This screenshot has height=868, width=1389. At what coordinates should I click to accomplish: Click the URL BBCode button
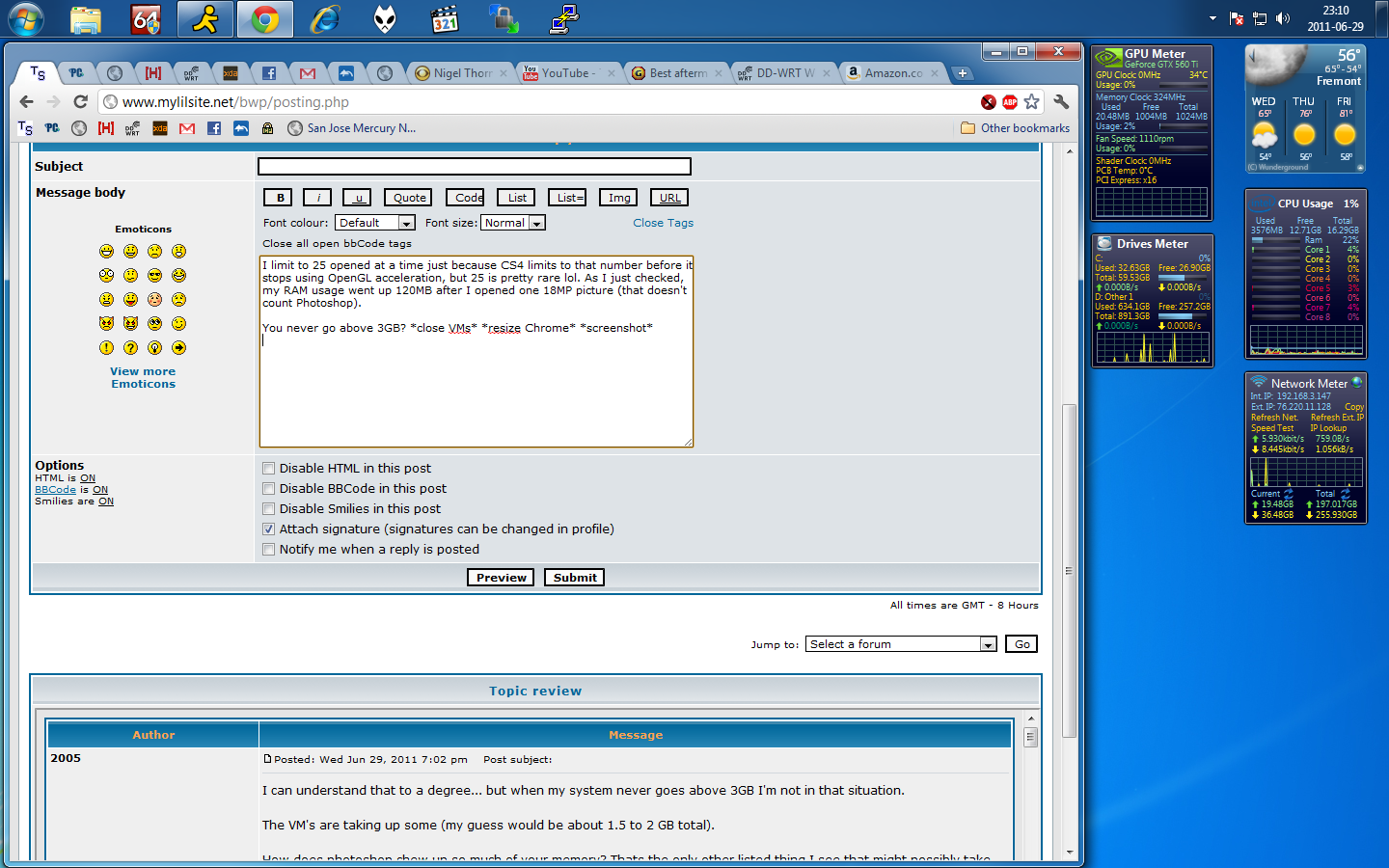[670, 198]
